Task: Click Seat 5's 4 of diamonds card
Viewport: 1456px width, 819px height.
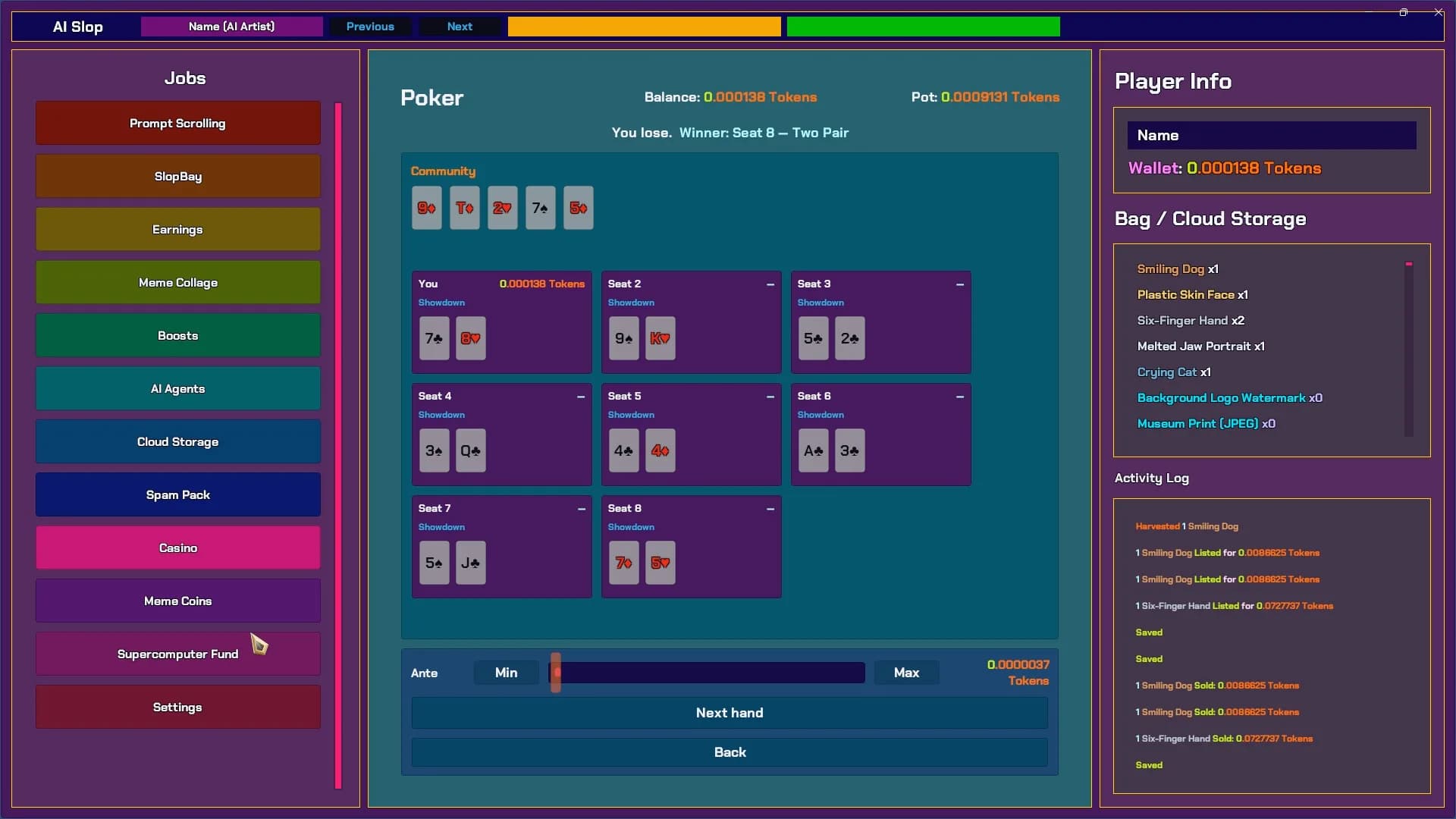Action: pyautogui.click(x=661, y=450)
